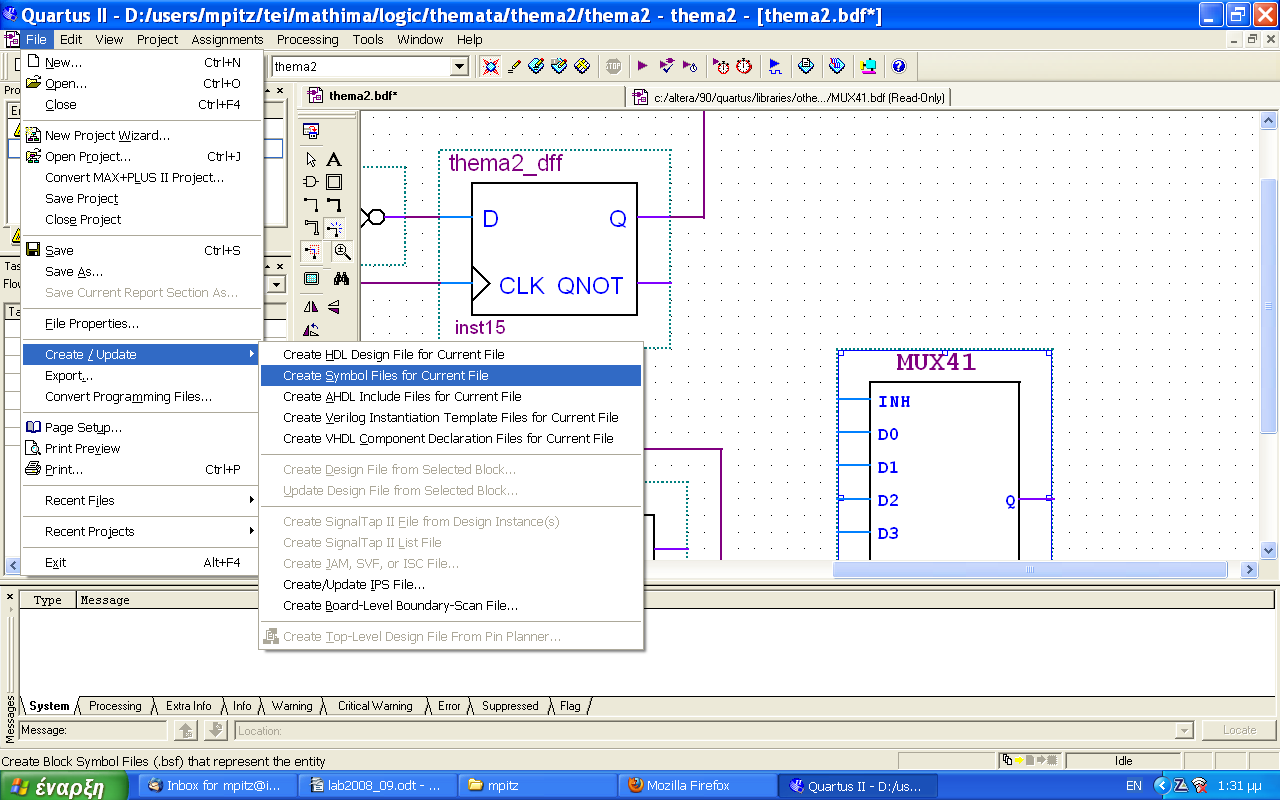Choose Create Symbol Files for Current File
This screenshot has height=800, width=1280.
450,375
